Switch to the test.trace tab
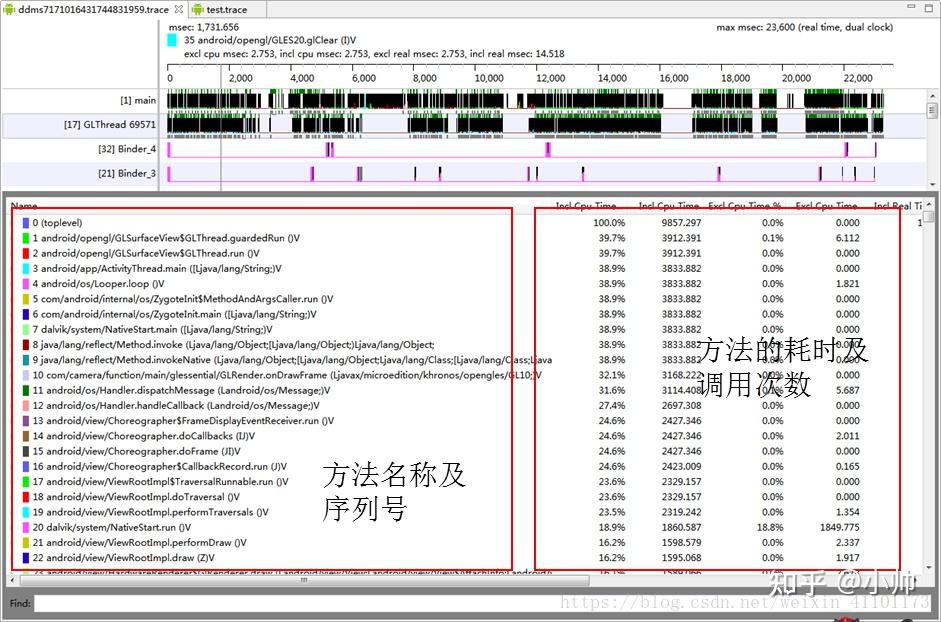 point(225,7)
